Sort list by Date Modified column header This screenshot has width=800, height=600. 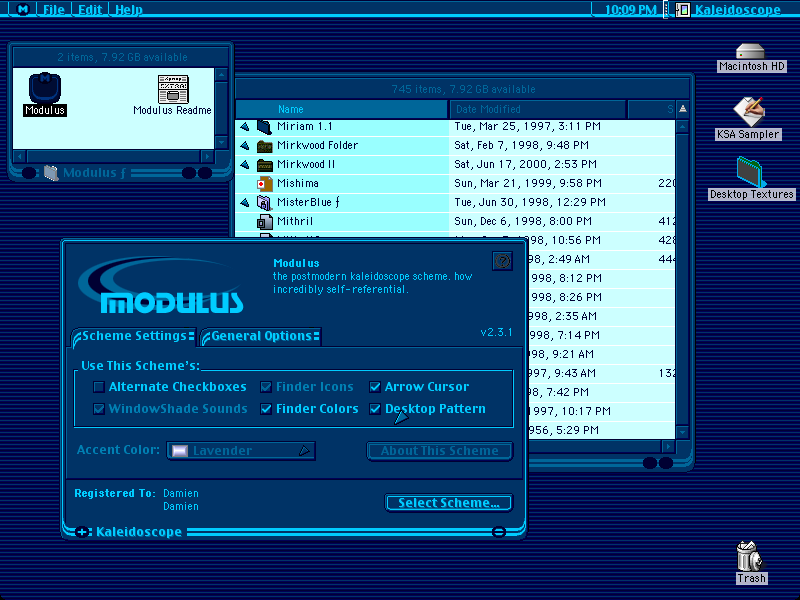coord(538,109)
